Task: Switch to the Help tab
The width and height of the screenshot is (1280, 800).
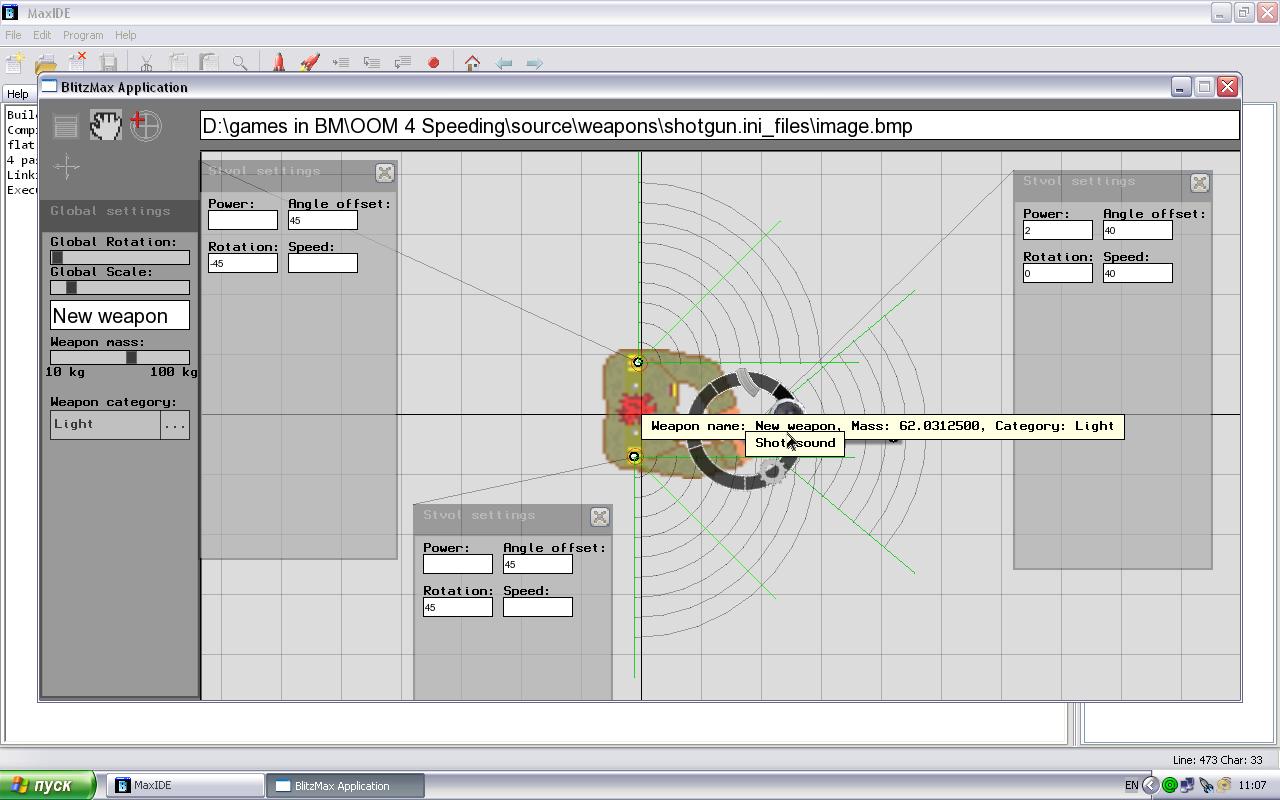Action: tap(18, 94)
